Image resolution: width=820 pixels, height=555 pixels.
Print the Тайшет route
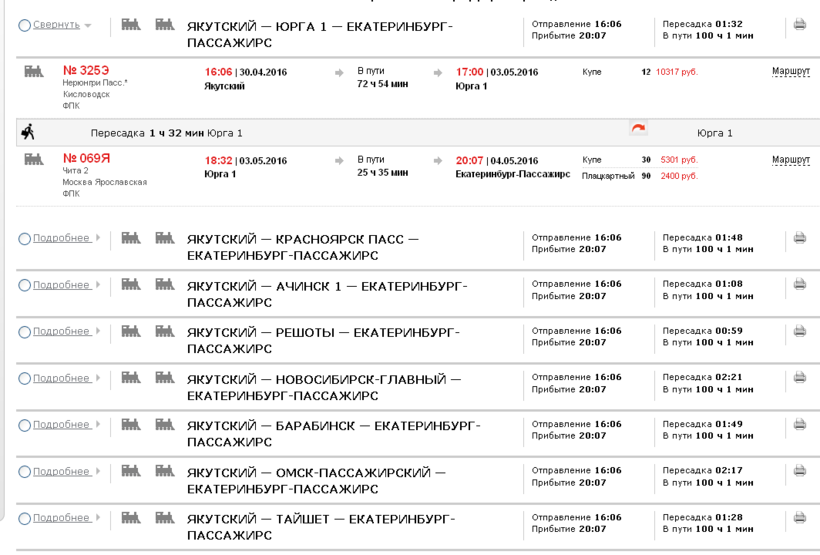[x=799, y=518]
